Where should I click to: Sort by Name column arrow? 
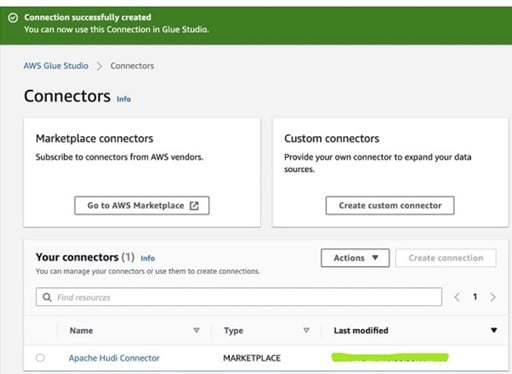point(197,330)
